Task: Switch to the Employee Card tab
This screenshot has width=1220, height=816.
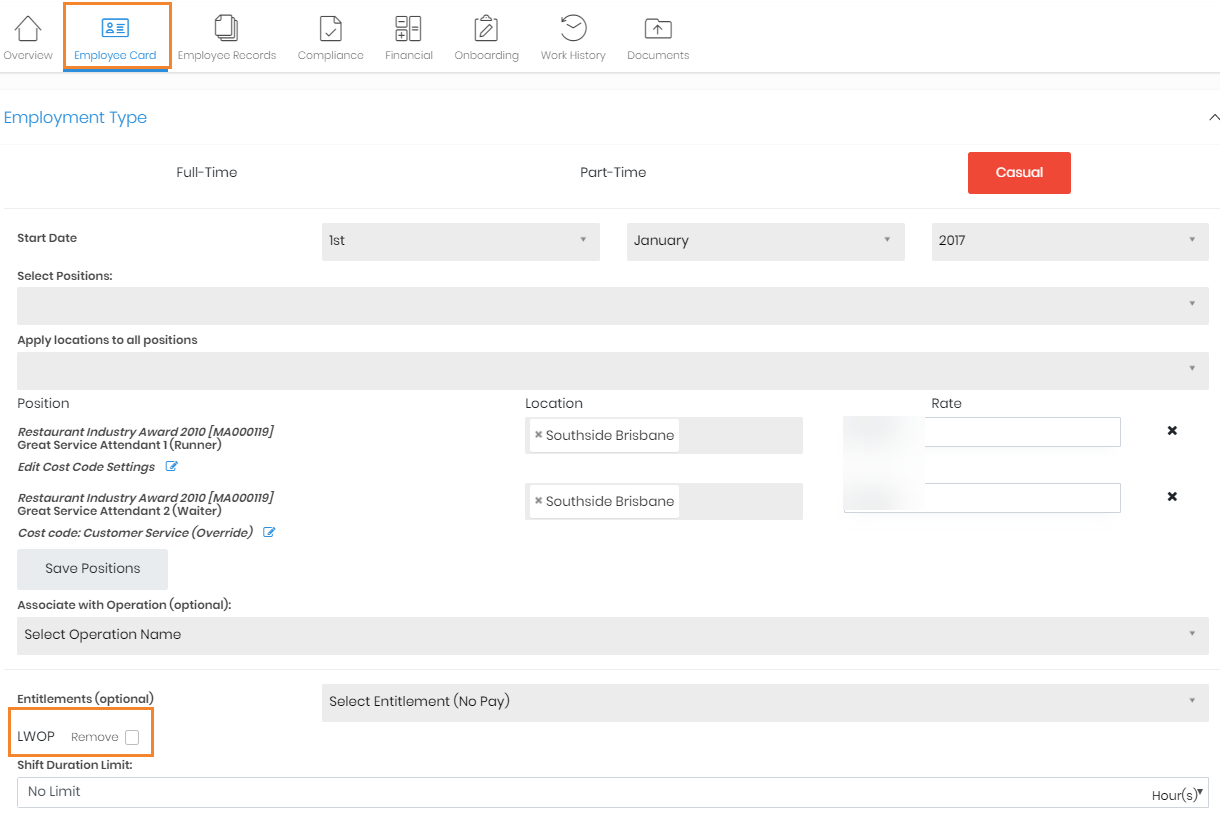Action: click(x=115, y=36)
